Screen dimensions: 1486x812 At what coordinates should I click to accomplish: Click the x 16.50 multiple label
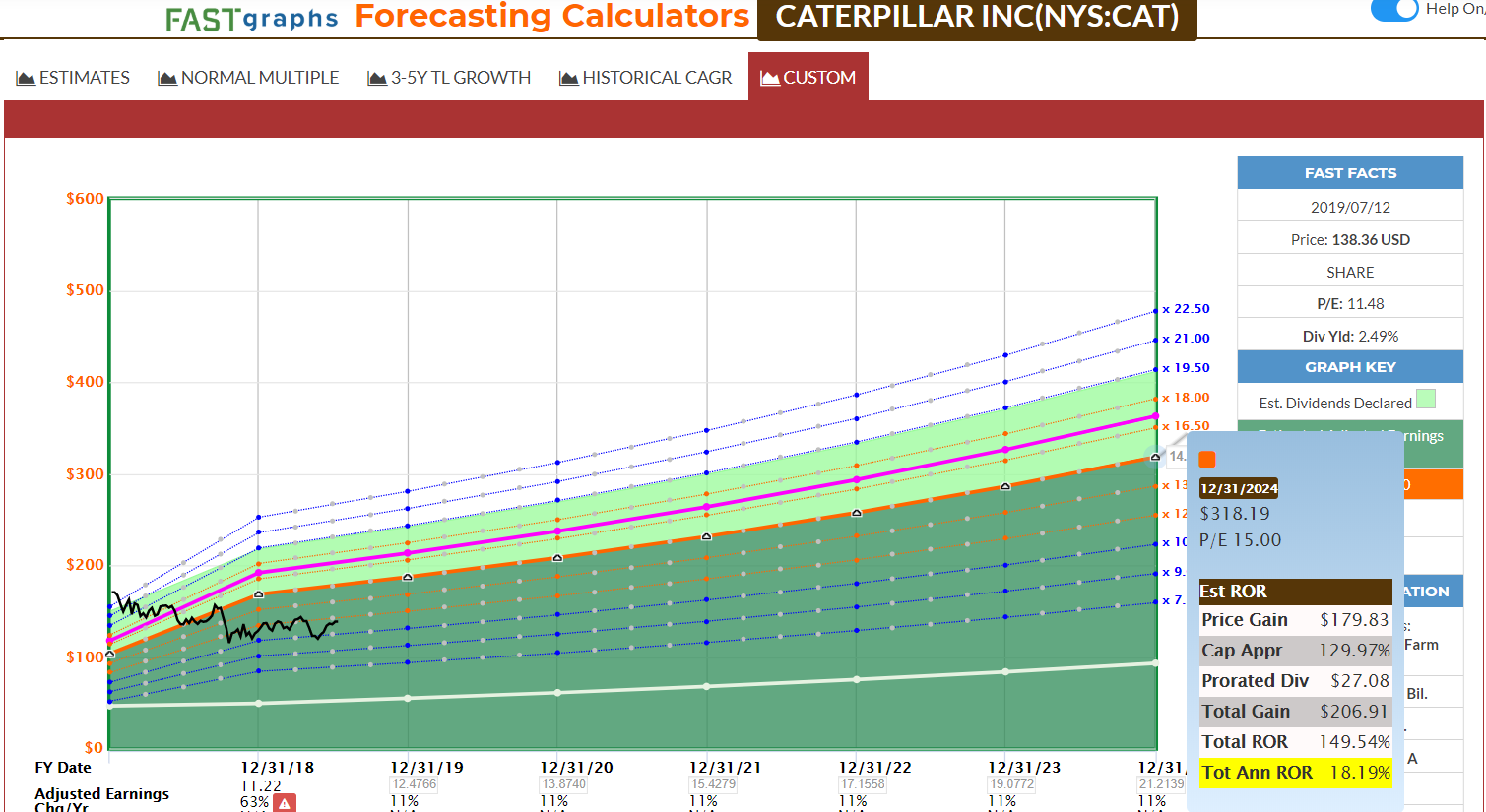click(x=1186, y=426)
